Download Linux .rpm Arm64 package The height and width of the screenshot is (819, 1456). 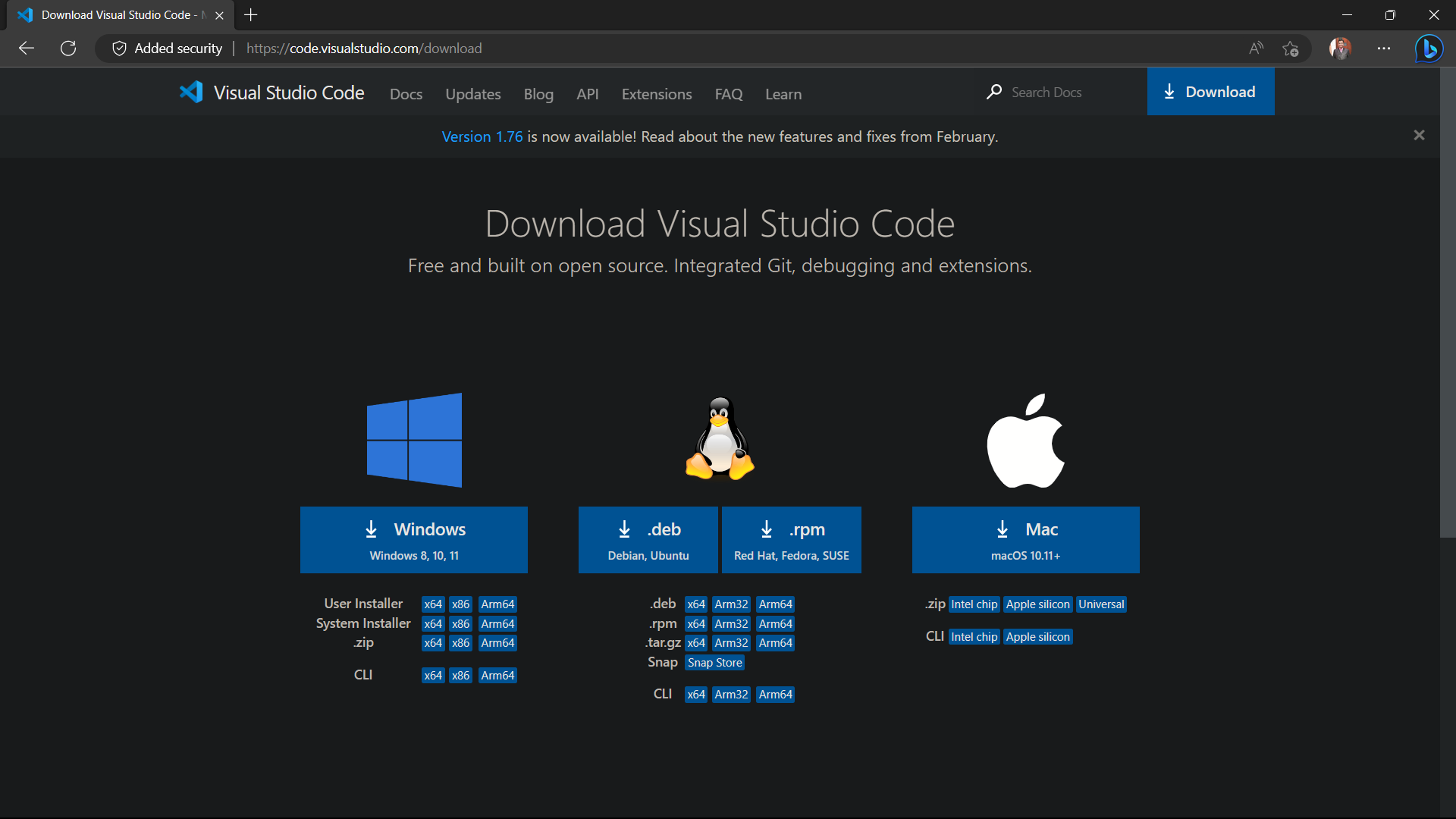(776, 624)
